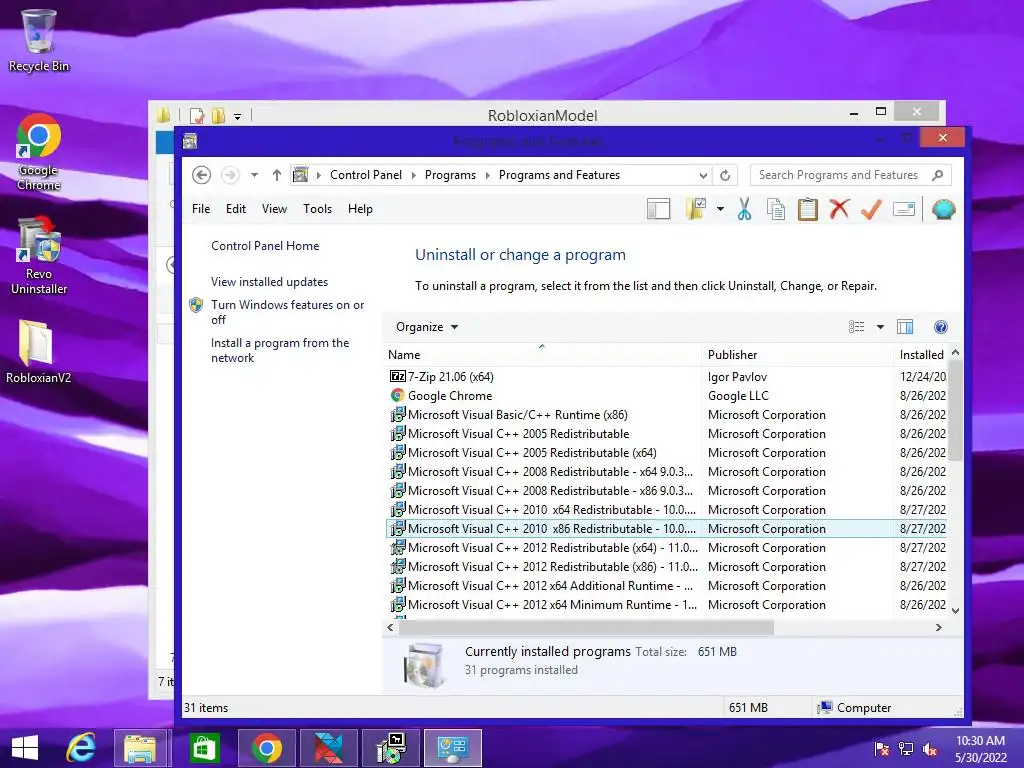Open the Windows Start button

[25, 747]
